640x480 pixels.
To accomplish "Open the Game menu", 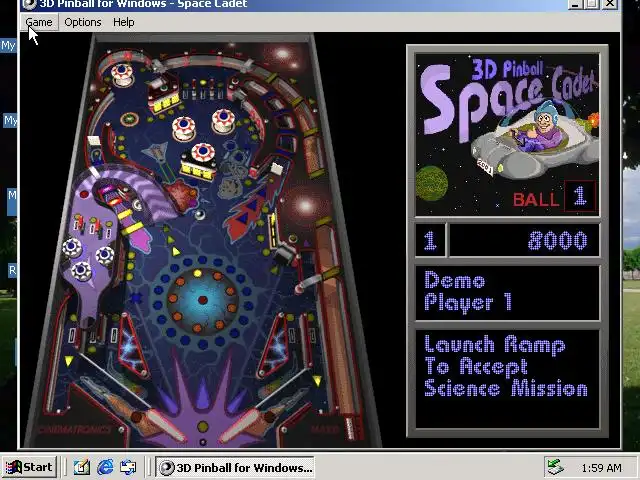I will (x=39, y=22).
